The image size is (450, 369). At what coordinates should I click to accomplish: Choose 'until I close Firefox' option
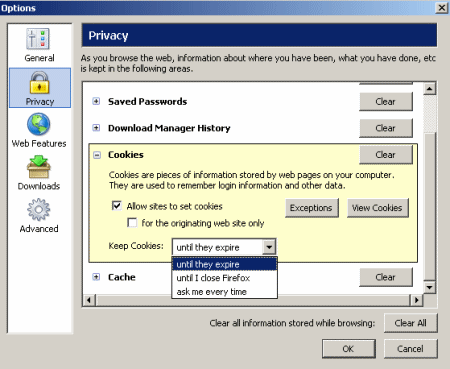224,278
